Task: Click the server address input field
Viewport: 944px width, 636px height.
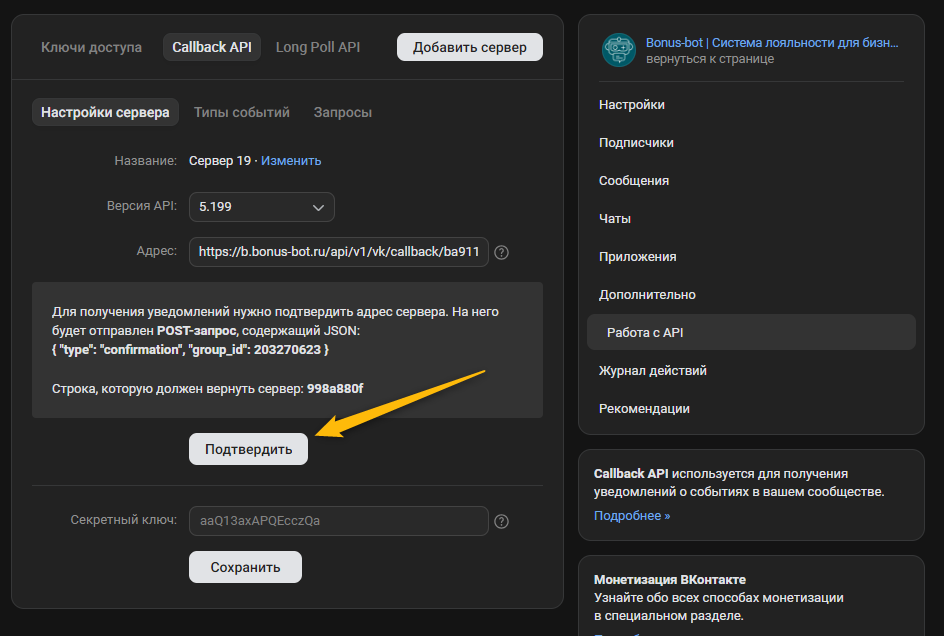Action: point(339,252)
